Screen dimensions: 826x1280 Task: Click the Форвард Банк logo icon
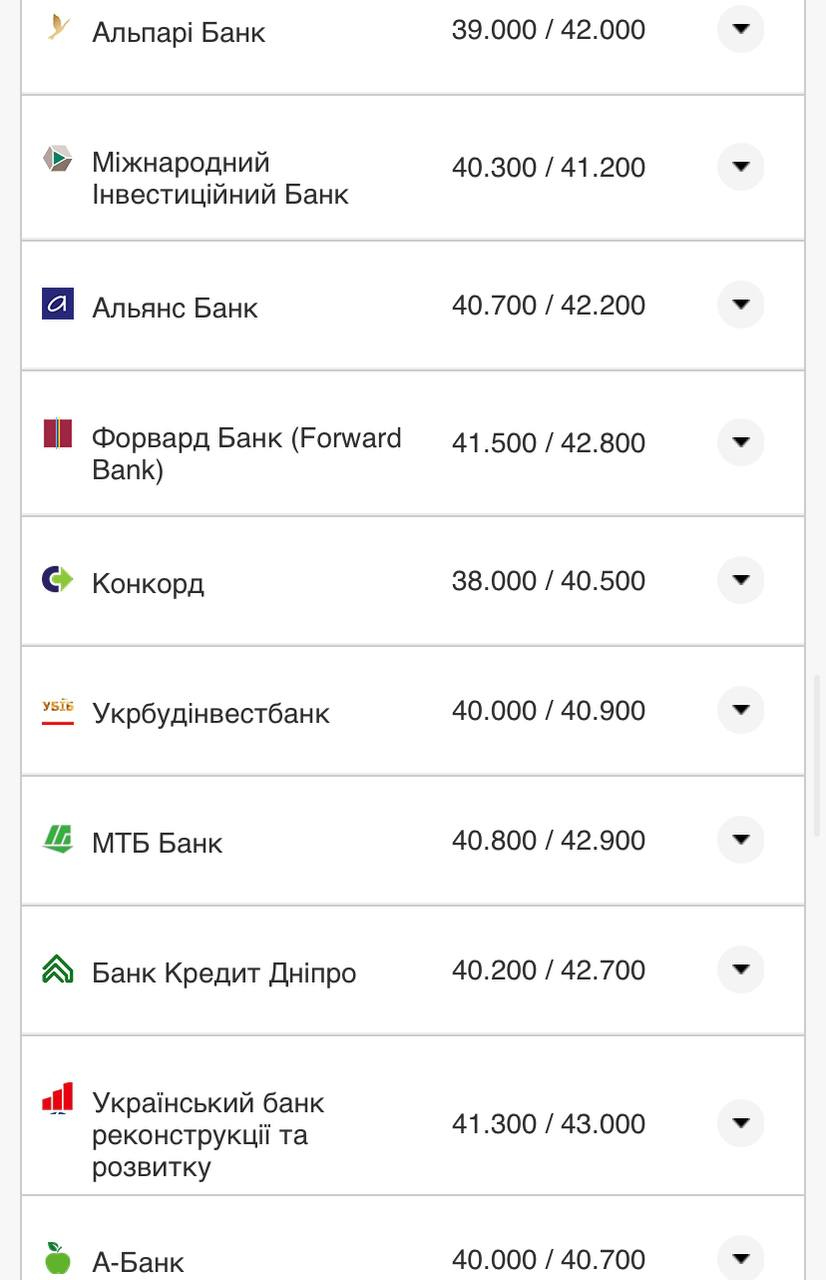point(58,433)
